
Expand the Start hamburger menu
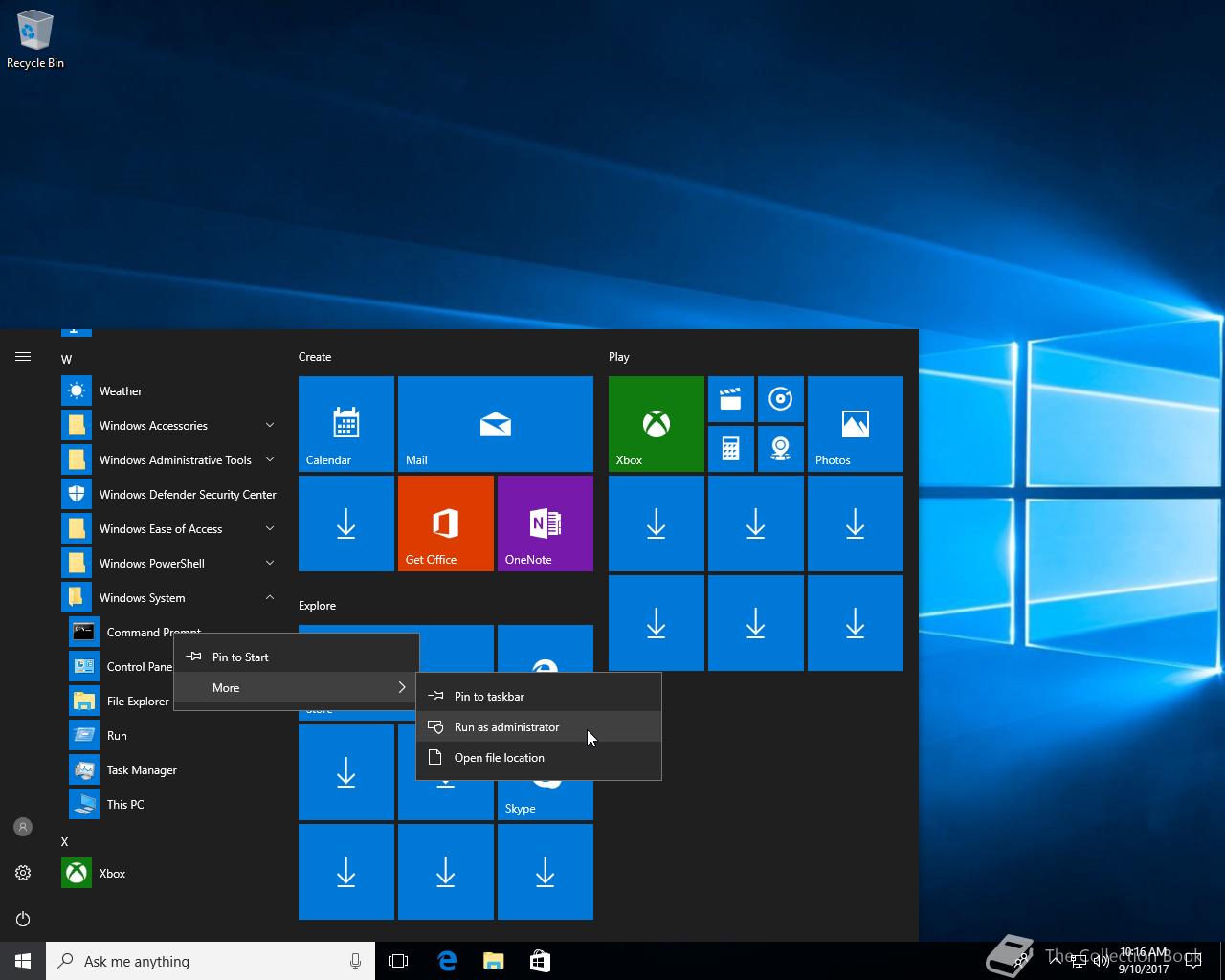pos(23,356)
